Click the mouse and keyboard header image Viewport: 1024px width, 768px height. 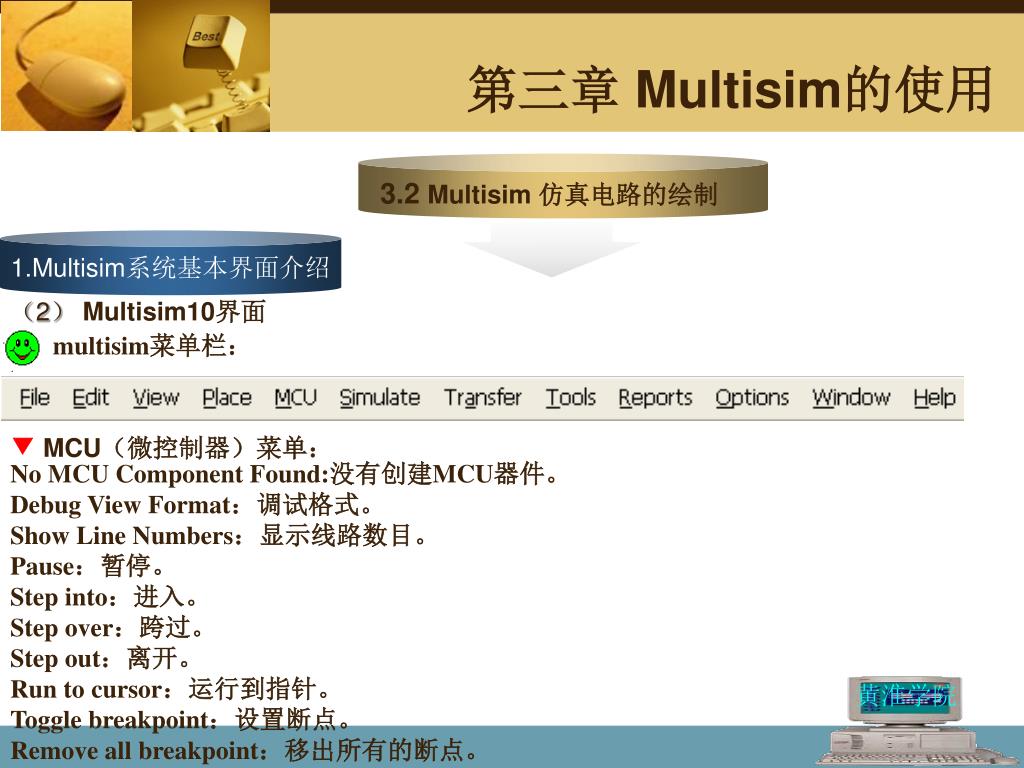pos(135,65)
